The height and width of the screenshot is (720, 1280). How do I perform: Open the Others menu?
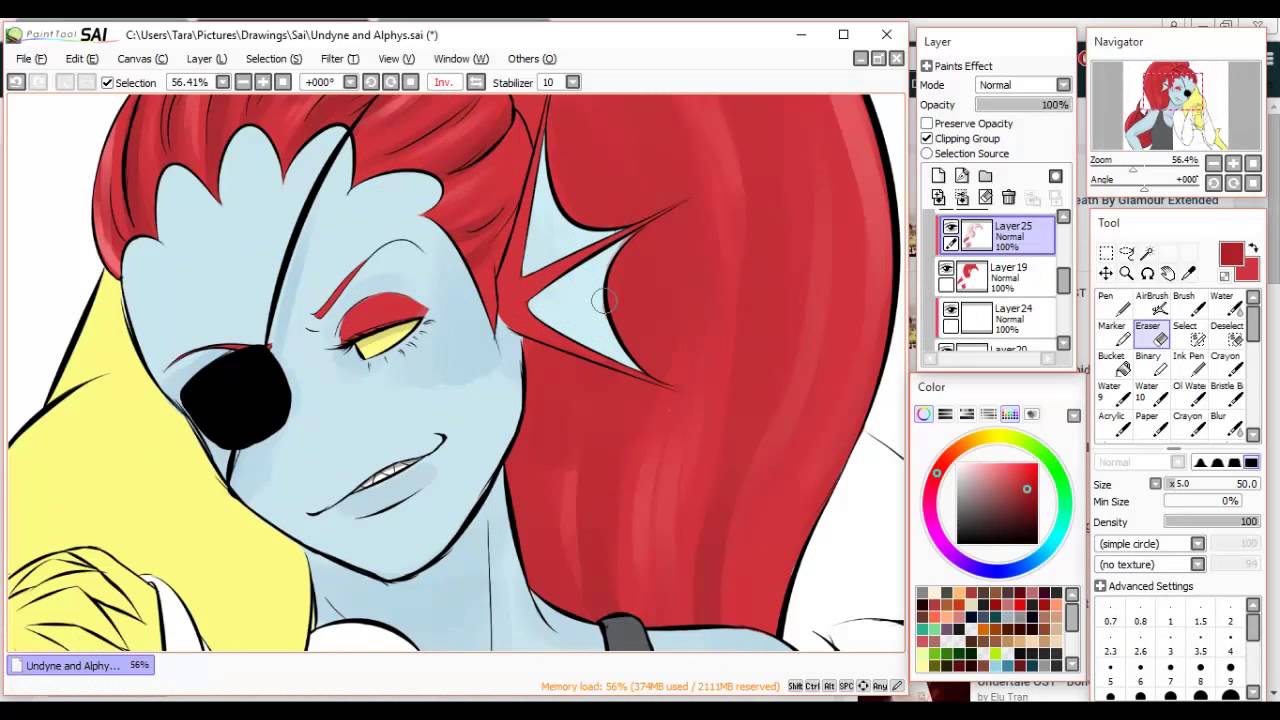click(532, 59)
